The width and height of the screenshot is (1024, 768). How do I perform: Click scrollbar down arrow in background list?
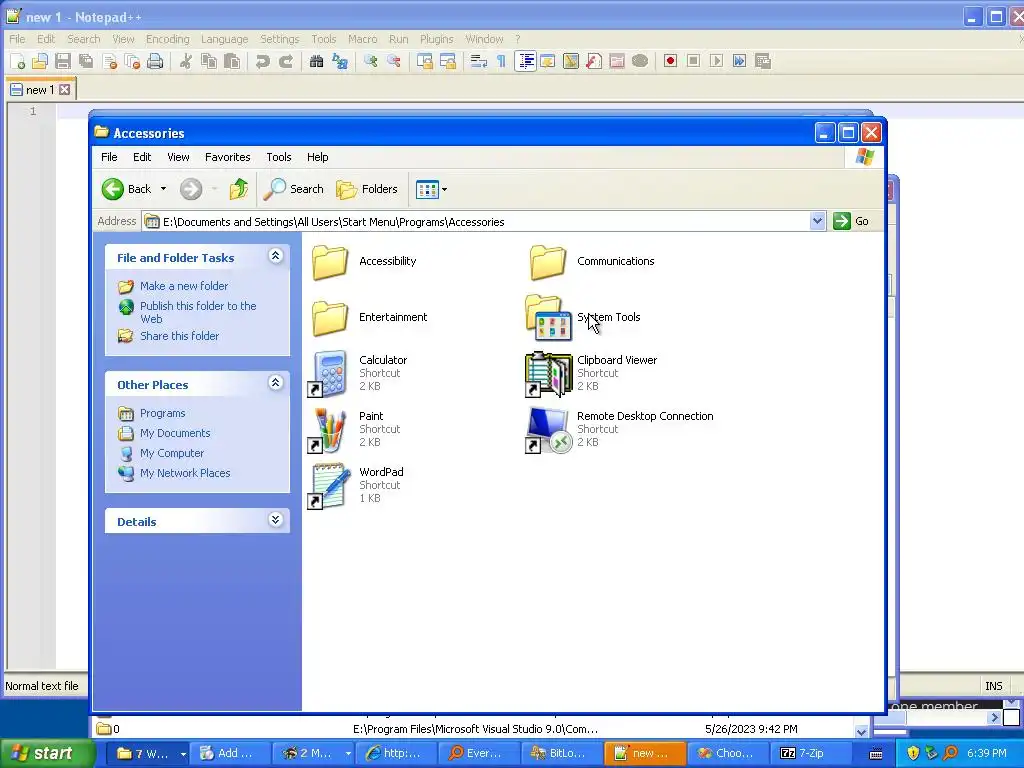(861, 731)
